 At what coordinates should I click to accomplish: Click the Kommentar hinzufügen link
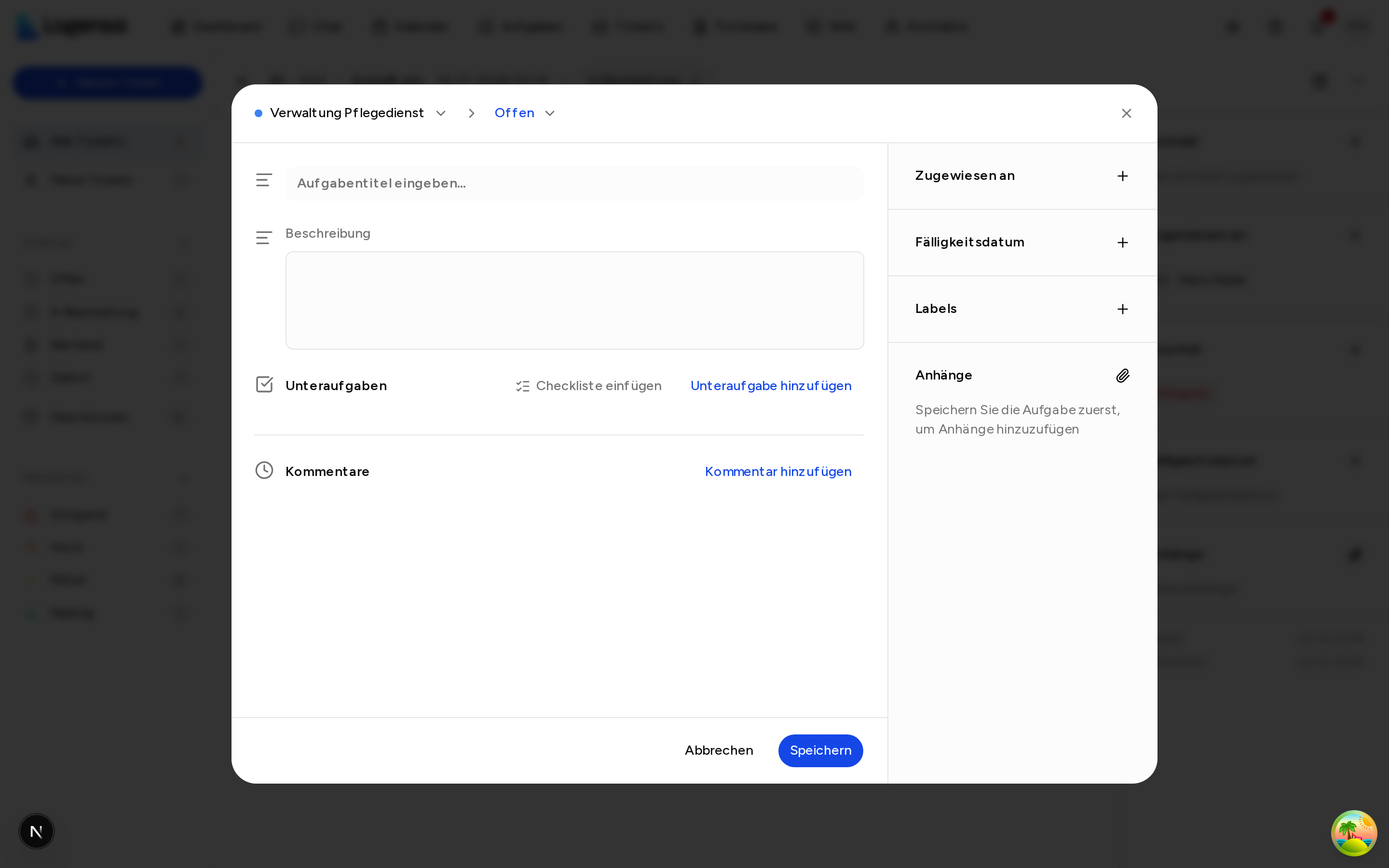(x=778, y=471)
